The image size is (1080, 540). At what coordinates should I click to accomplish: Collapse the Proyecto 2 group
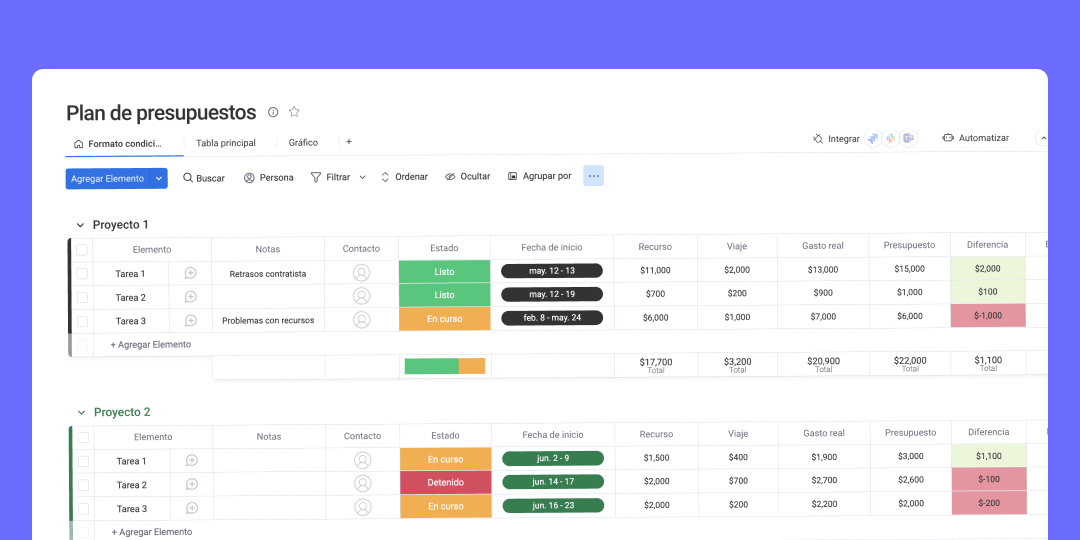[x=81, y=412]
